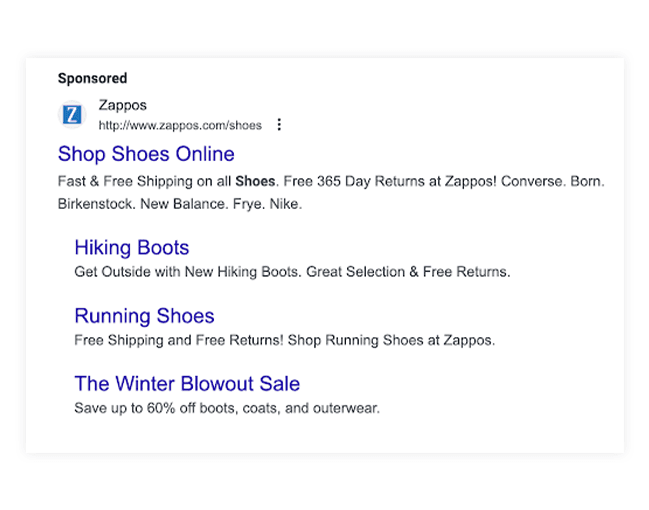Open the three-dot ad options menu

coord(279,125)
